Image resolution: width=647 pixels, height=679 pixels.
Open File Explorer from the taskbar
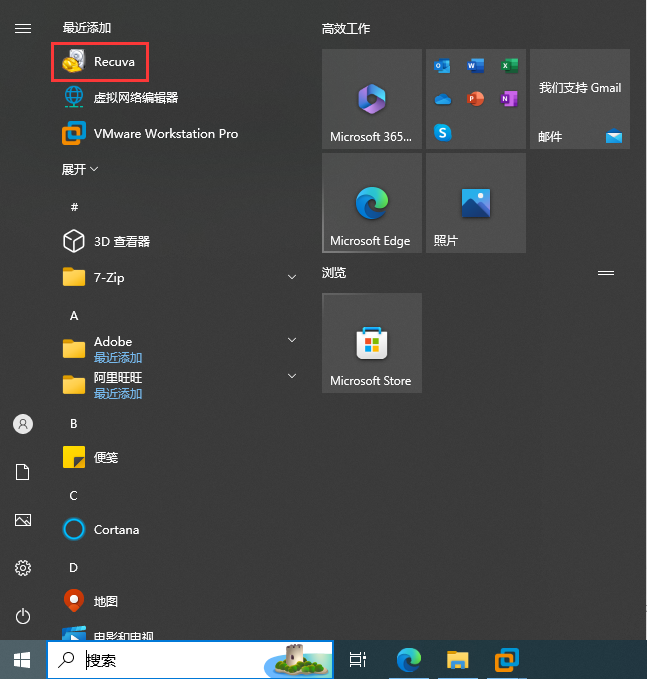458,660
